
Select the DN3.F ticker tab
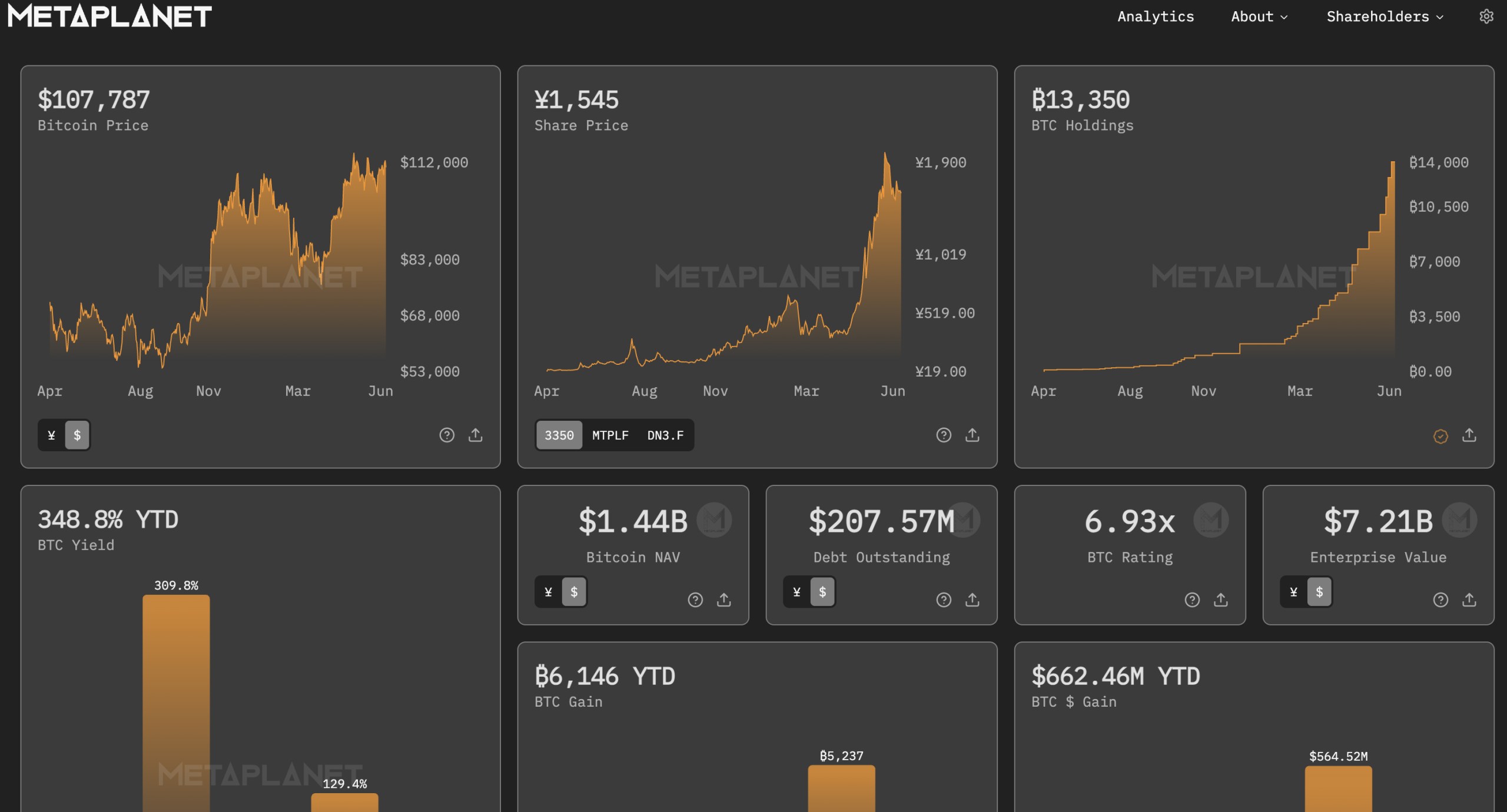665,435
